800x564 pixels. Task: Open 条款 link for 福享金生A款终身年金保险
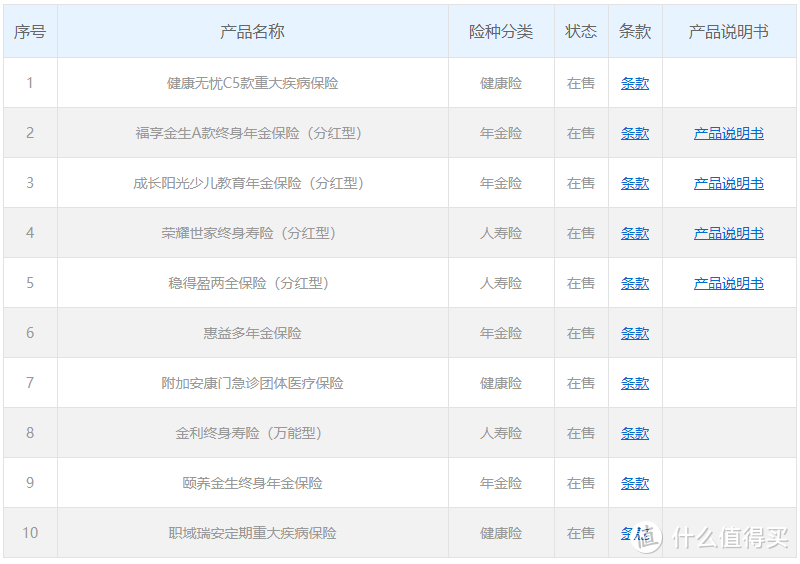(x=635, y=134)
